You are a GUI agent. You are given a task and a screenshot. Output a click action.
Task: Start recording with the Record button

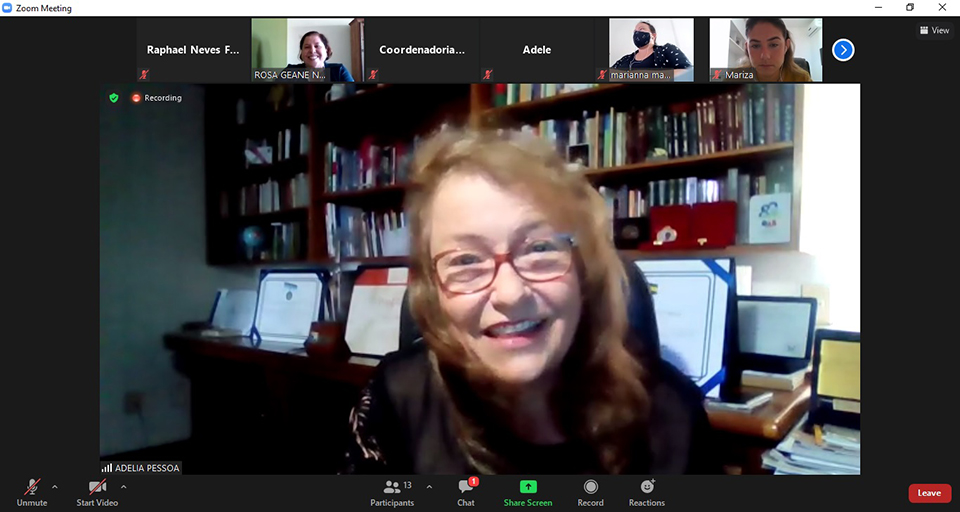(590, 491)
